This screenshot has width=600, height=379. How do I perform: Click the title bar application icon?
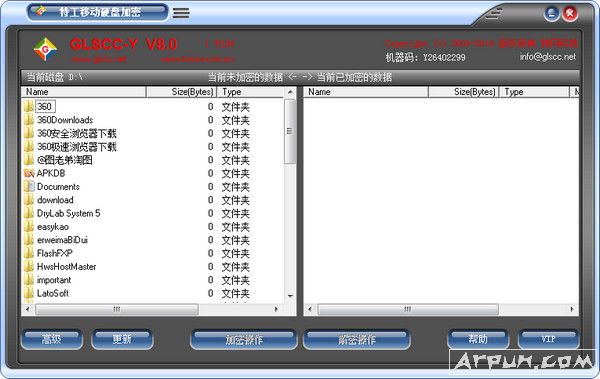tap(41, 12)
